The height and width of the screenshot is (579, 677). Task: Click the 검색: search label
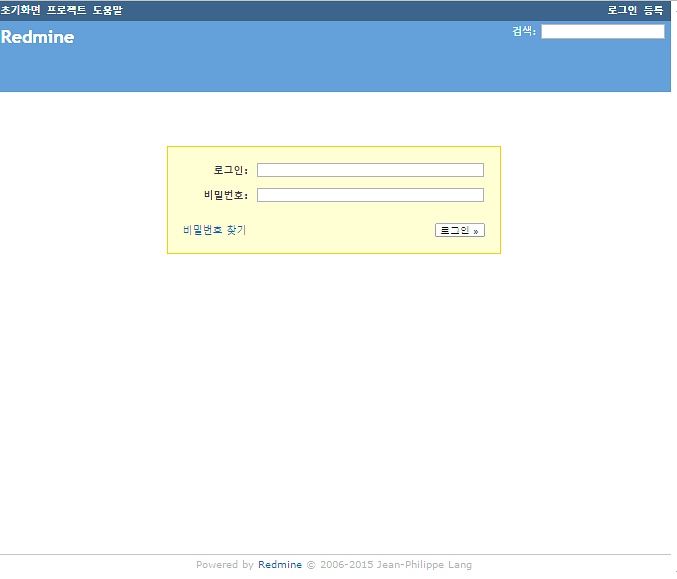pyautogui.click(x=524, y=31)
